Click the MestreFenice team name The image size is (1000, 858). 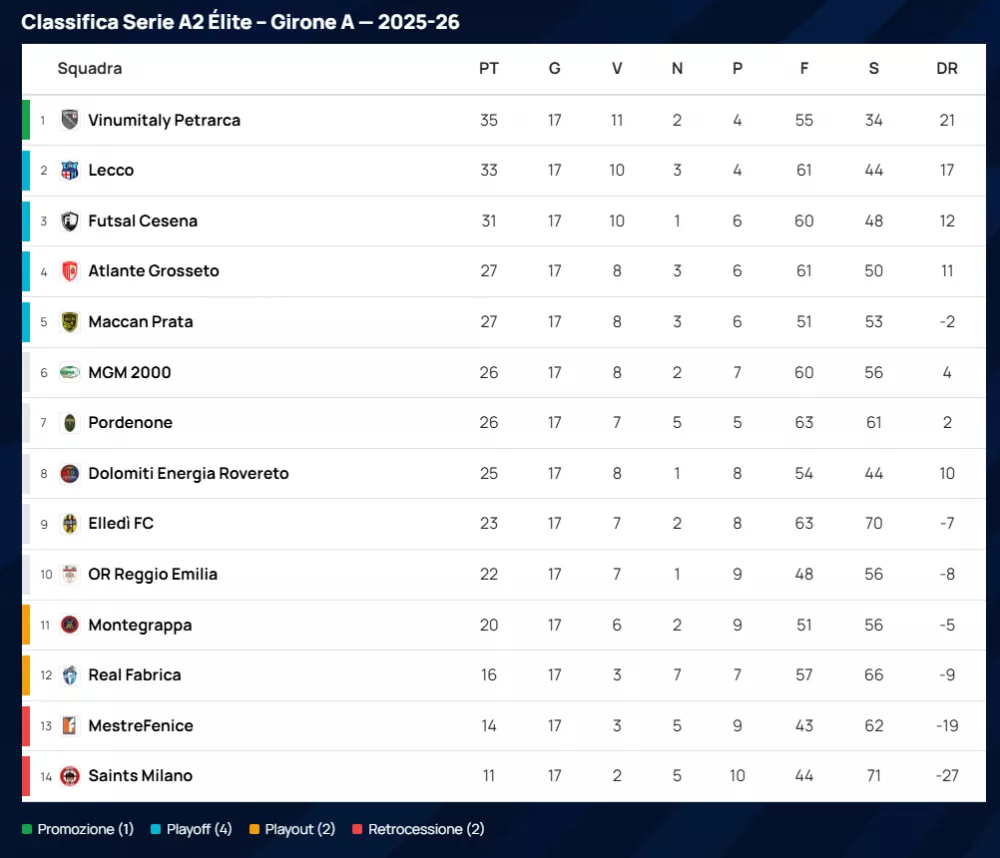pyautogui.click(x=140, y=726)
